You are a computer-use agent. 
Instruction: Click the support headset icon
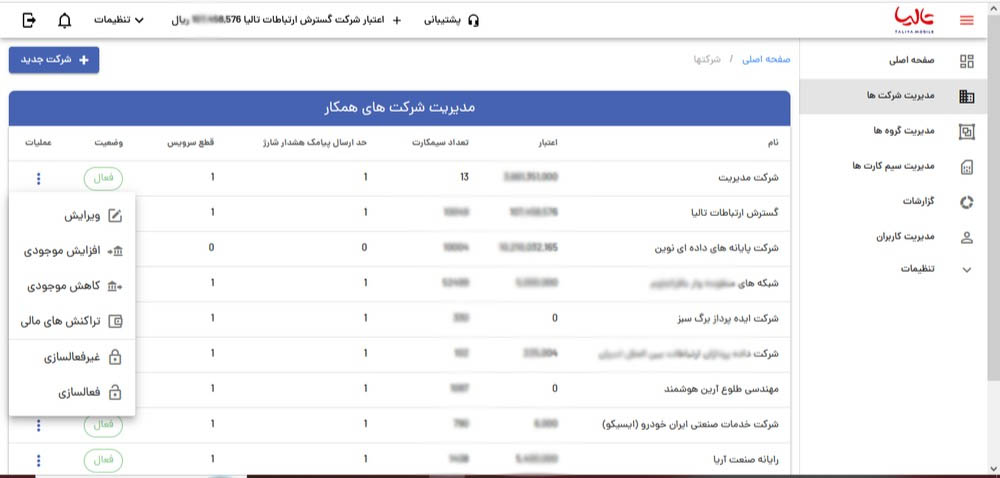click(x=473, y=20)
